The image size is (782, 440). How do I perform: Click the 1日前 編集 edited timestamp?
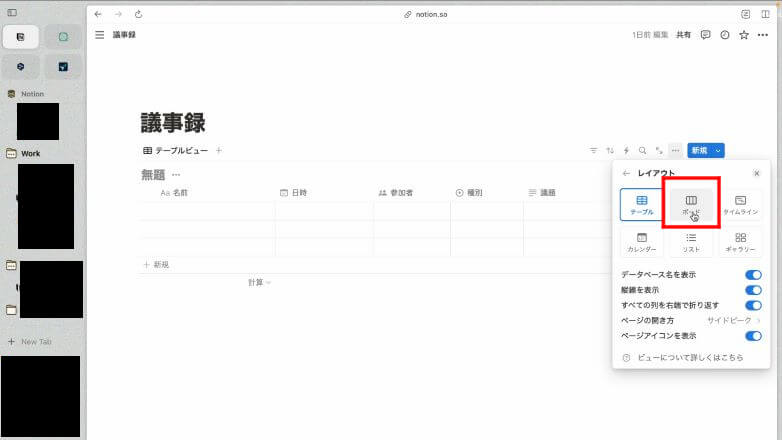pyautogui.click(x=650, y=34)
